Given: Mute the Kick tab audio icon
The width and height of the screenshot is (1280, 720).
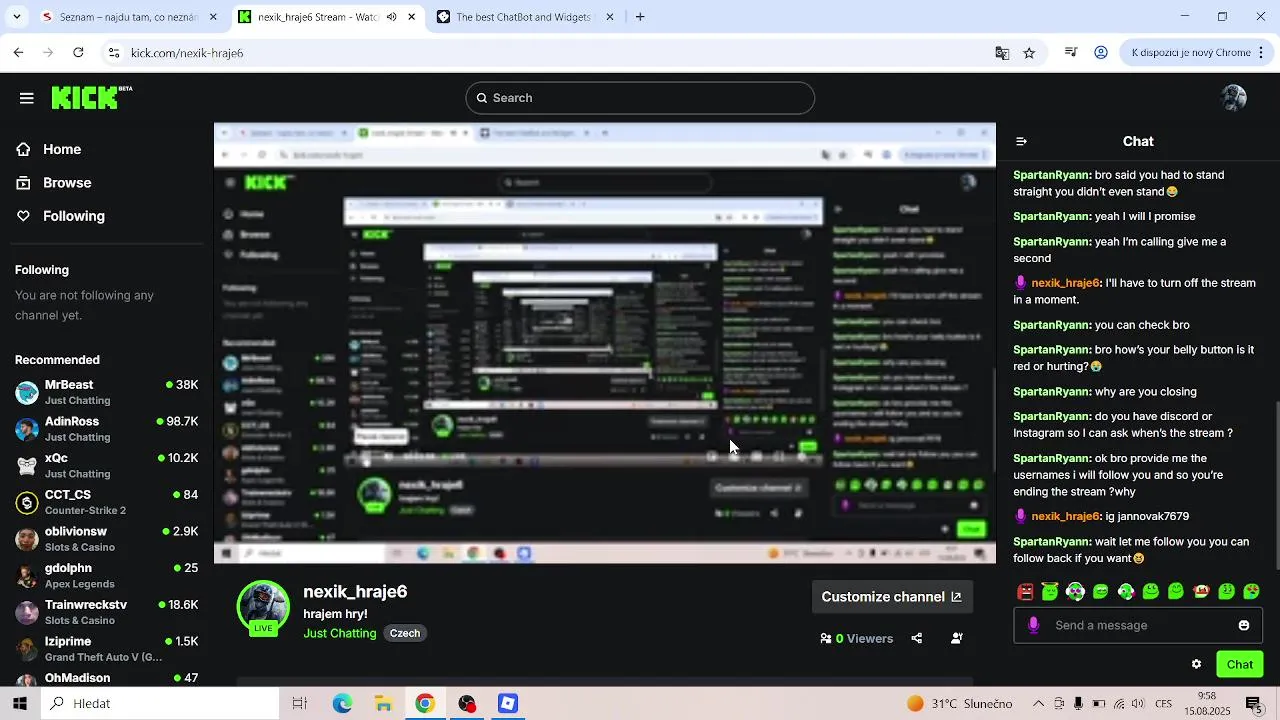Looking at the screenshot, I should tap(391, 17).
